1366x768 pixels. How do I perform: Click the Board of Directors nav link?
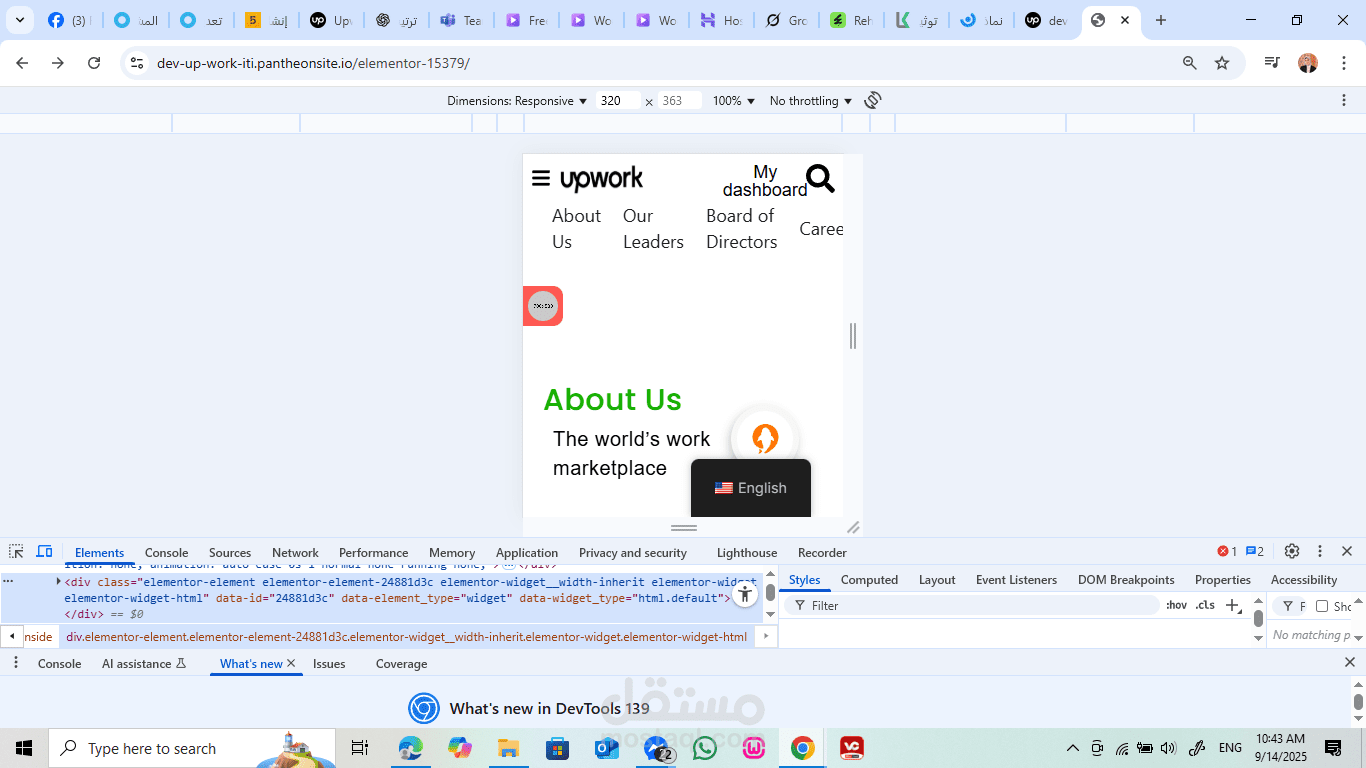point(741,229)
